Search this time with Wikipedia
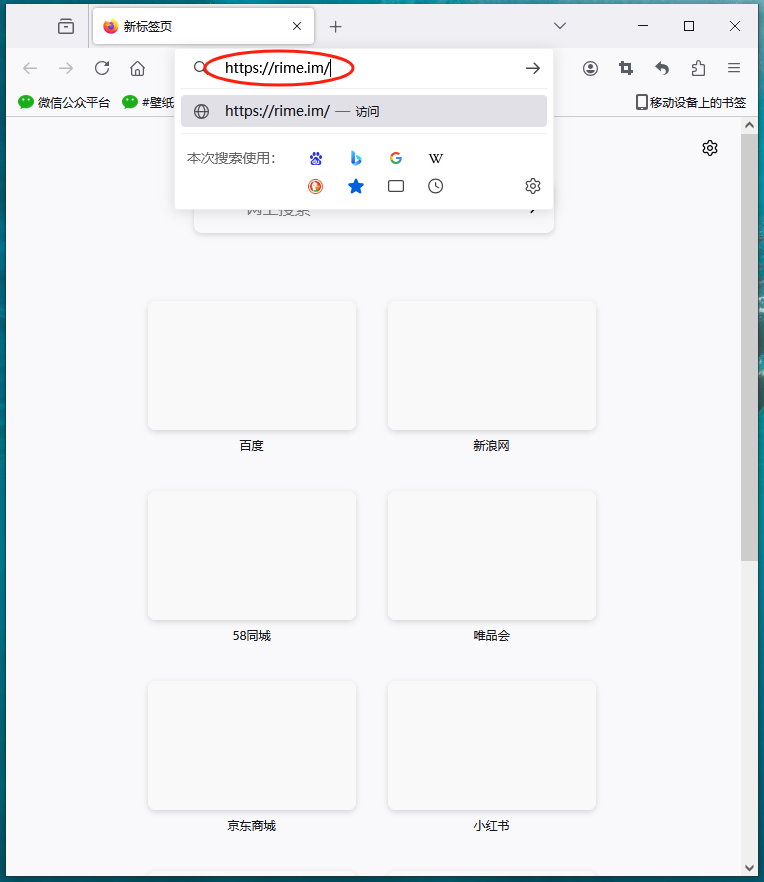Viewport: 764px width, 882px height. click(x=435, y=159)
